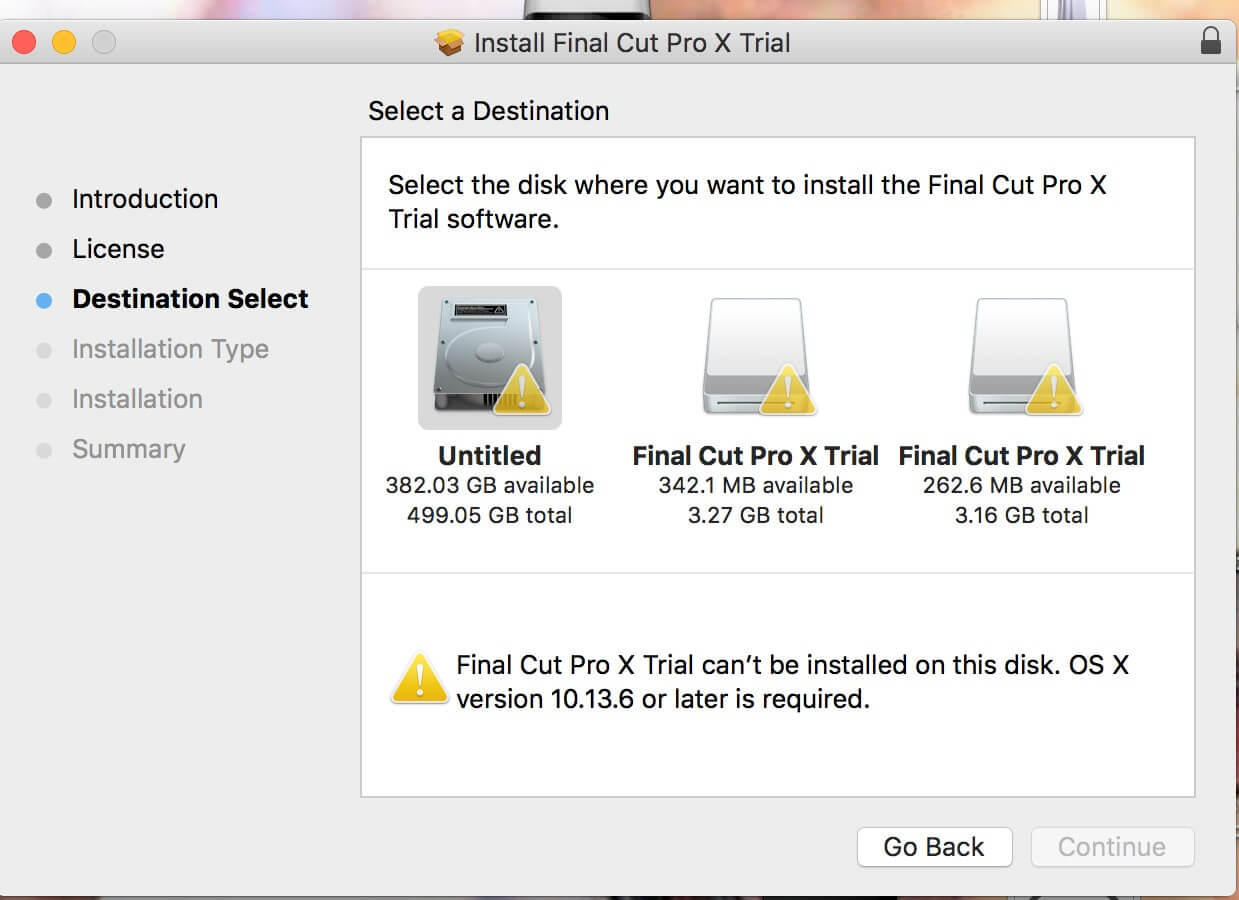Minimize the installer with the yellow button
The width and height of the screenshot is (1239, 900).
click(64, 43)
